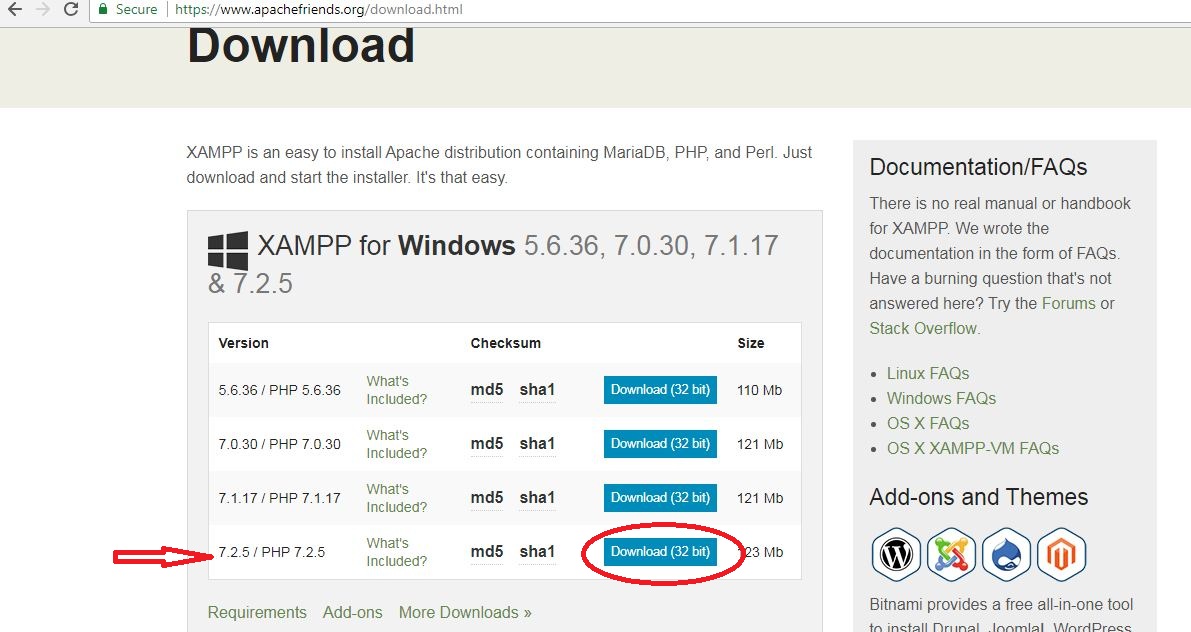Viewport: 1191px width, 632px height.
Task: Download XAMPP 7.2.5 32 bit
Action: coord(660,552)
